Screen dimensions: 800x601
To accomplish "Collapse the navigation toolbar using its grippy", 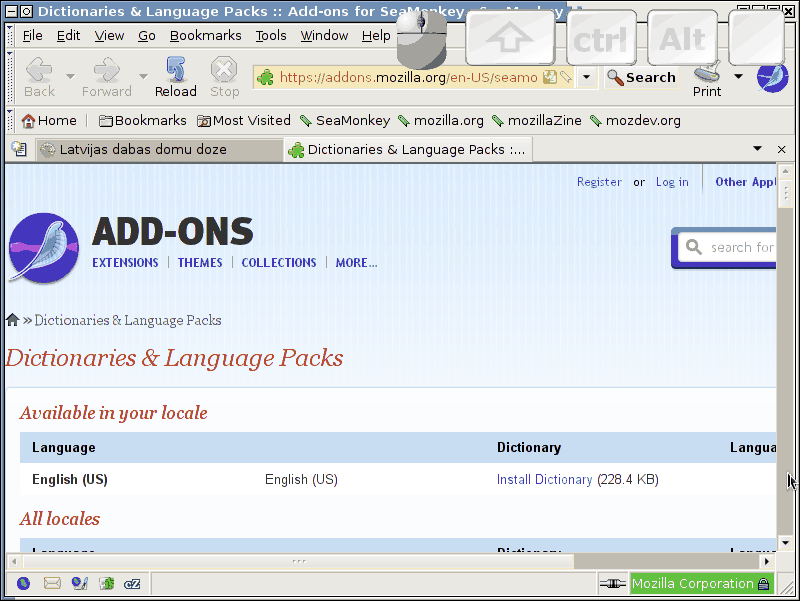I will [x=10, y=77].
